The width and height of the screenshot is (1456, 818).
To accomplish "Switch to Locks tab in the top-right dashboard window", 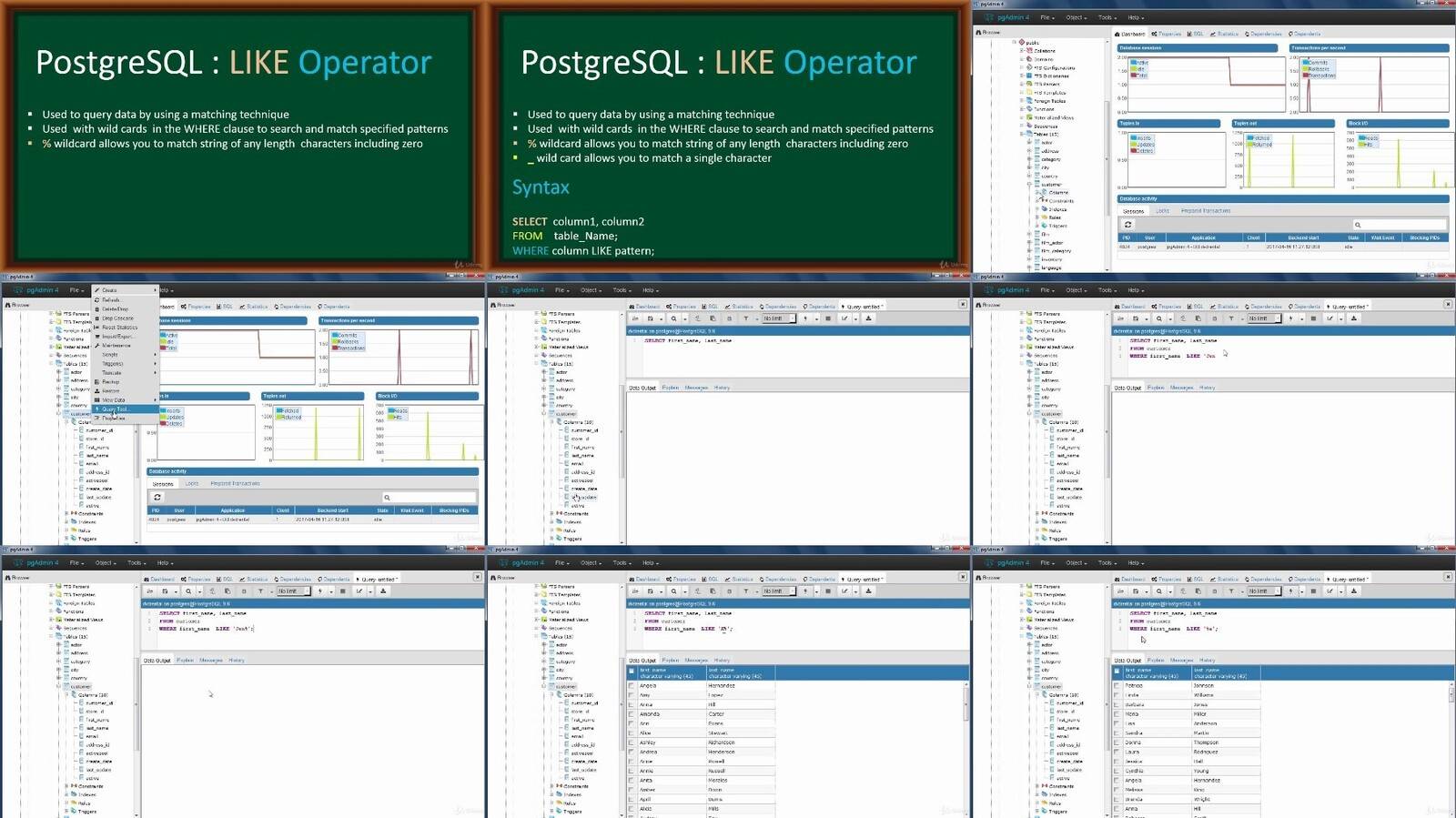I will 1163,210.
